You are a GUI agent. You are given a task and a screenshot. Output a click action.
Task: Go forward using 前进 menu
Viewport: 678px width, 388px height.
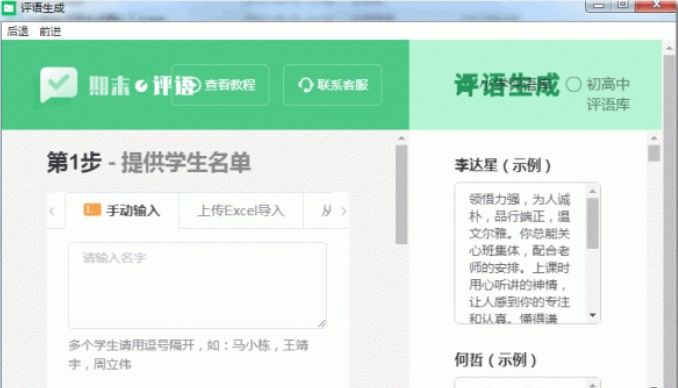(50, 31)
